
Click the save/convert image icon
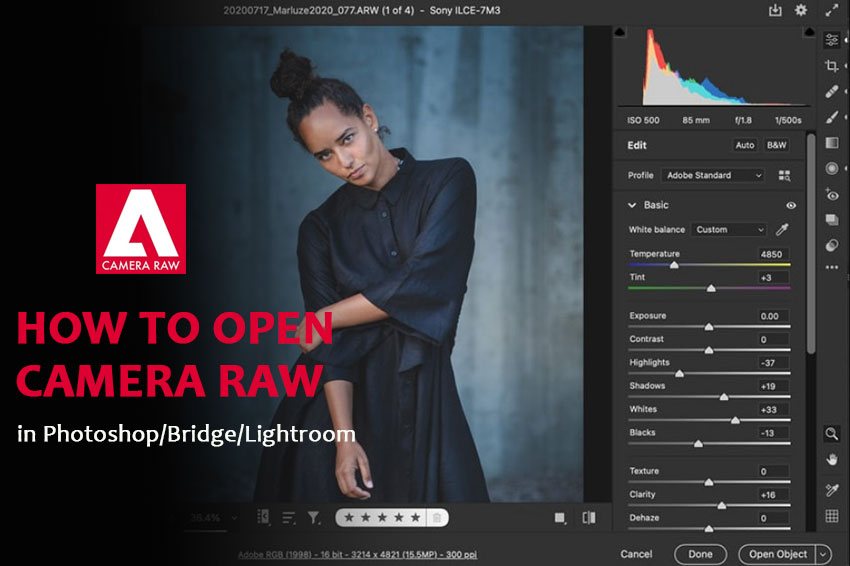(775, 10)
